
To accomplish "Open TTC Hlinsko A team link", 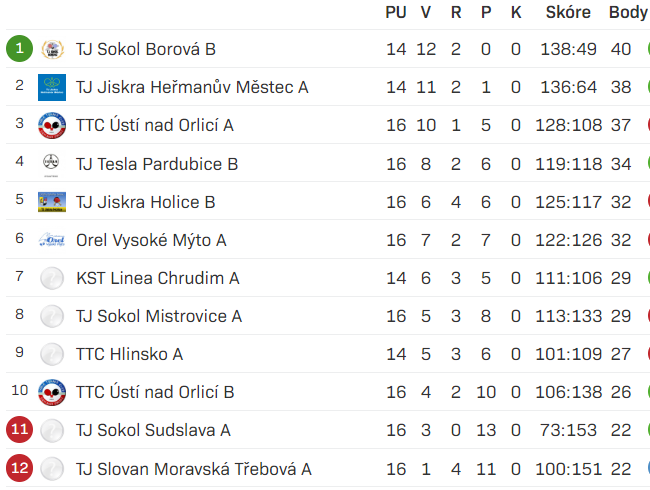I will pos(129,354).
